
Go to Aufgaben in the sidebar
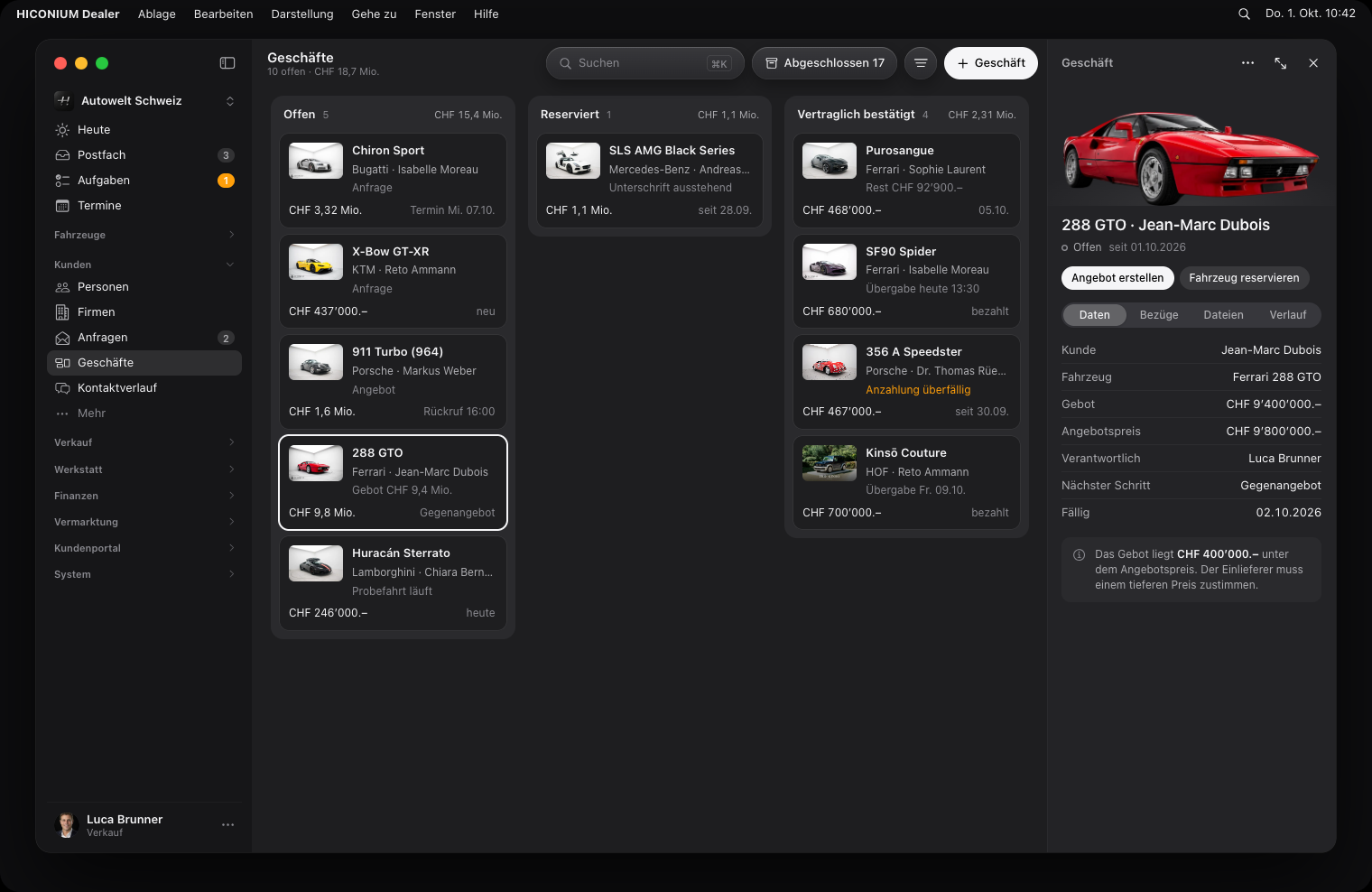144,181
